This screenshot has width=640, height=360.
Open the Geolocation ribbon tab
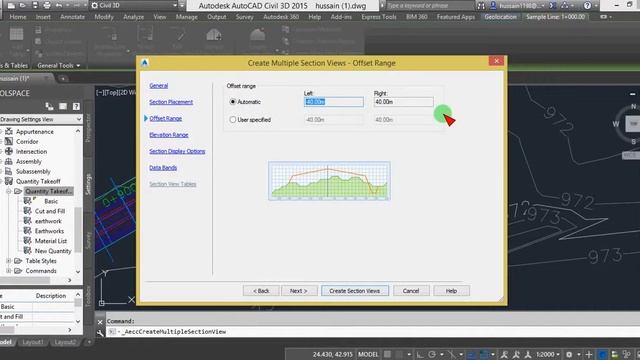(500, 17)
